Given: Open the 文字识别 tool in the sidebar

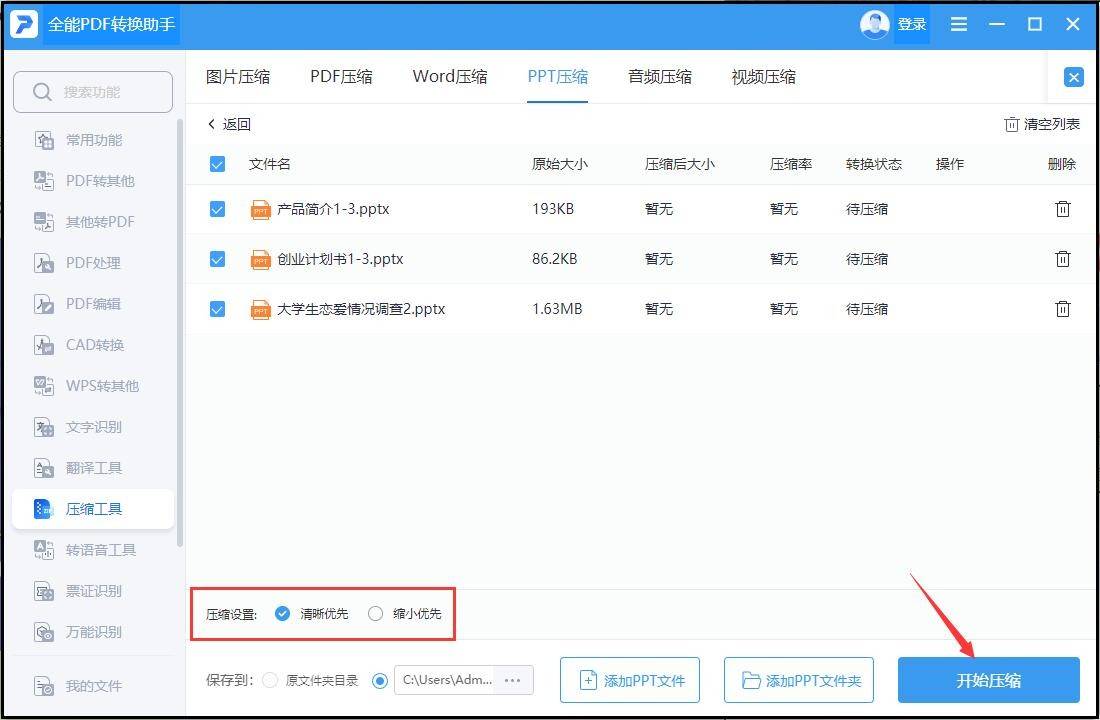Looking at the screenshot, I should [x=93, y=427].
